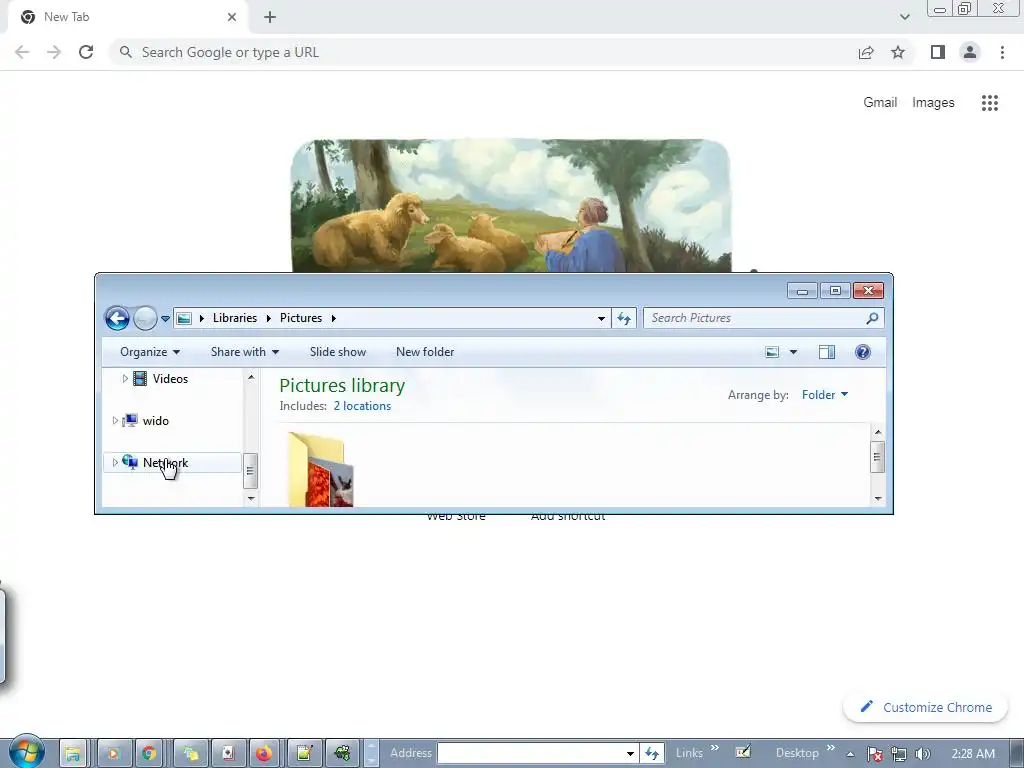Viewport: 1024px width, 768px height.
Task: Open Chrome's three-dot menu
Action: [x=1002, y=52]
